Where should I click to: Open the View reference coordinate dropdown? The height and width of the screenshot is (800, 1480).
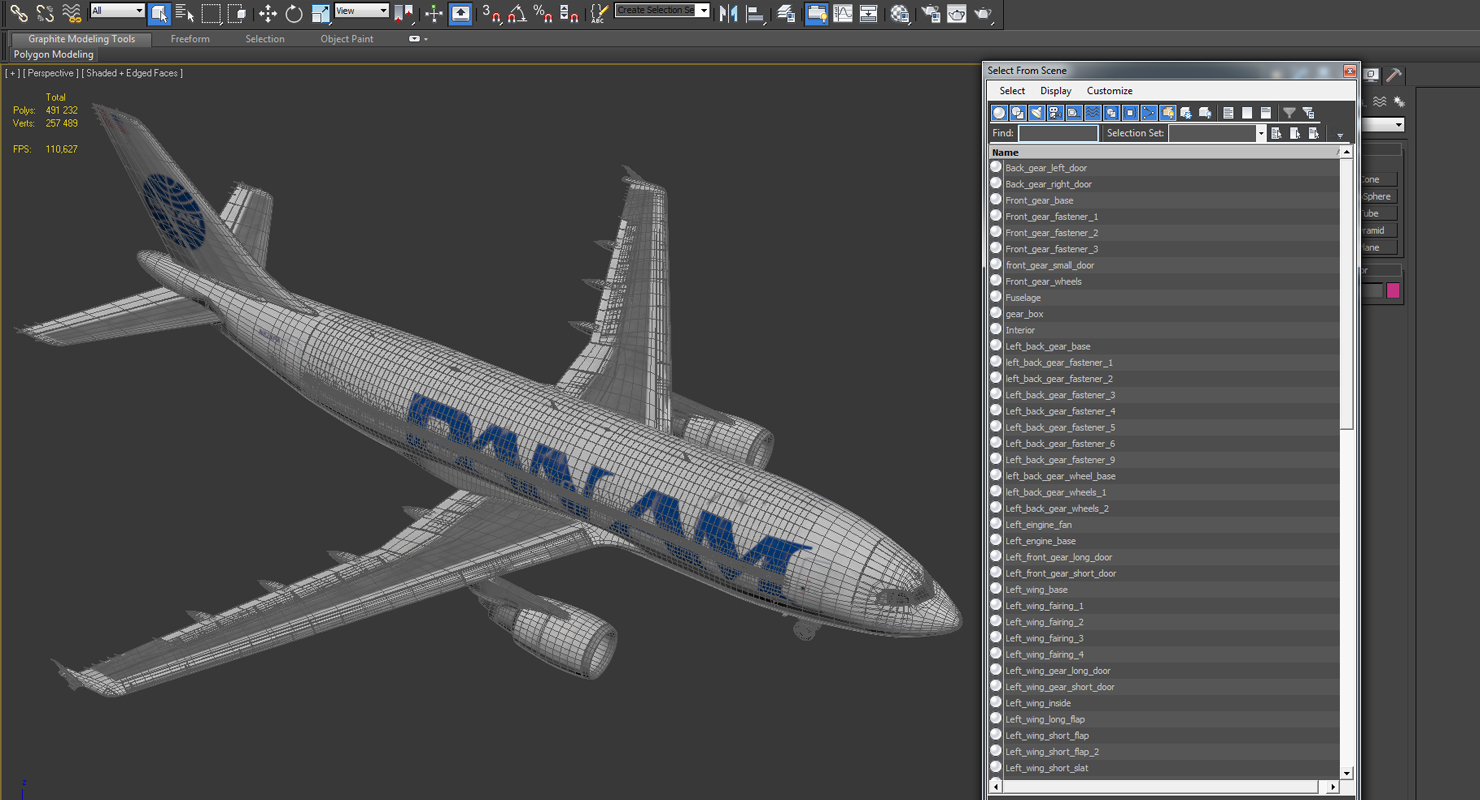(361, 11)
